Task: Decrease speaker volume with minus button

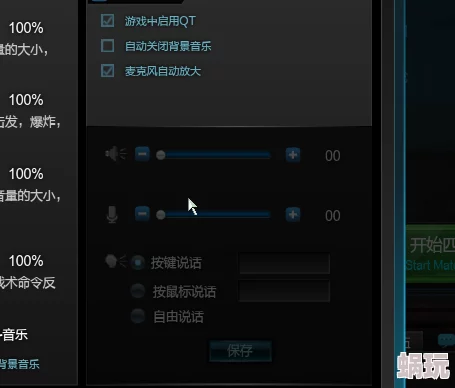Action: click(142, 154)
